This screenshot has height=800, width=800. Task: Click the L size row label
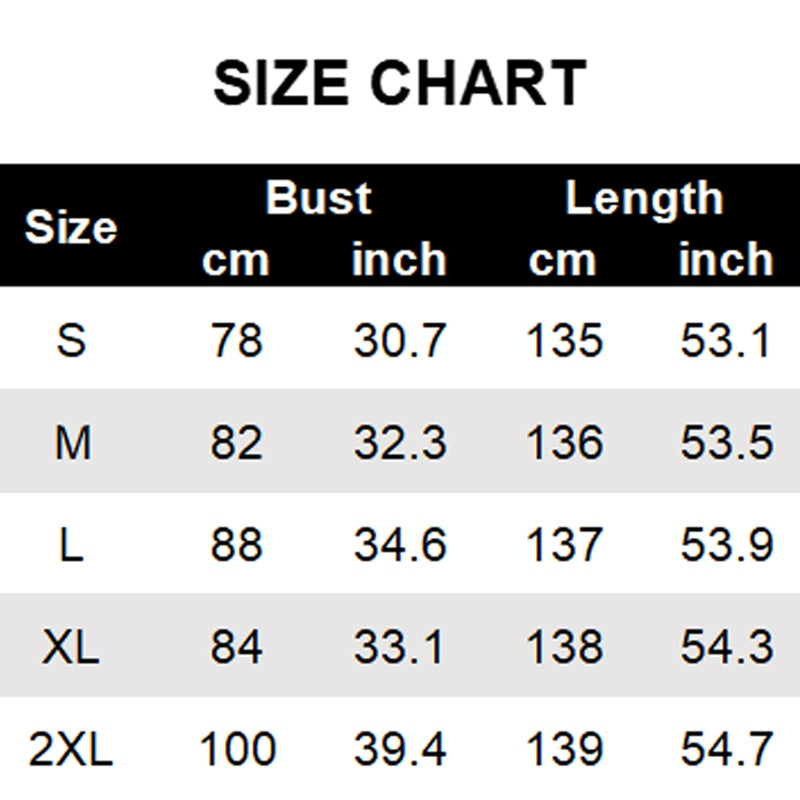[x=71, y=545]
